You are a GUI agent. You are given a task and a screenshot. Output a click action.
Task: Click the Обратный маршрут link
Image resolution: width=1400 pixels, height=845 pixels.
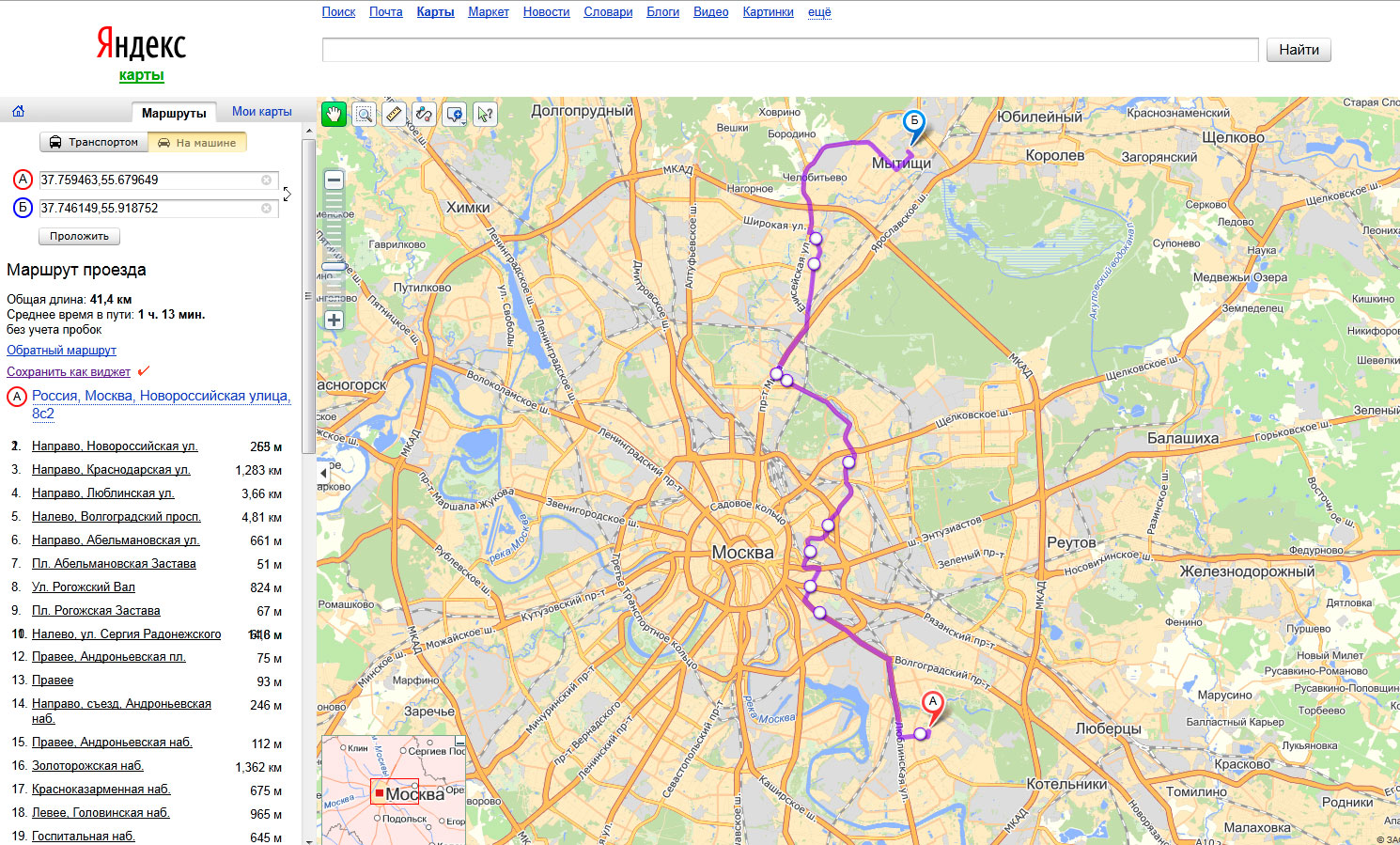point(61,351)
